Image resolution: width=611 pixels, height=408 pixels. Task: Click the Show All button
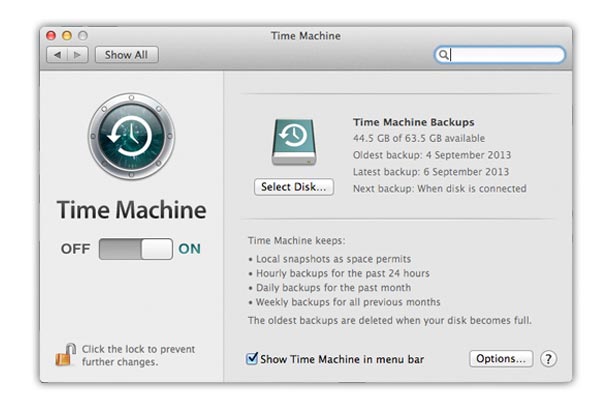tap(127, 55)
